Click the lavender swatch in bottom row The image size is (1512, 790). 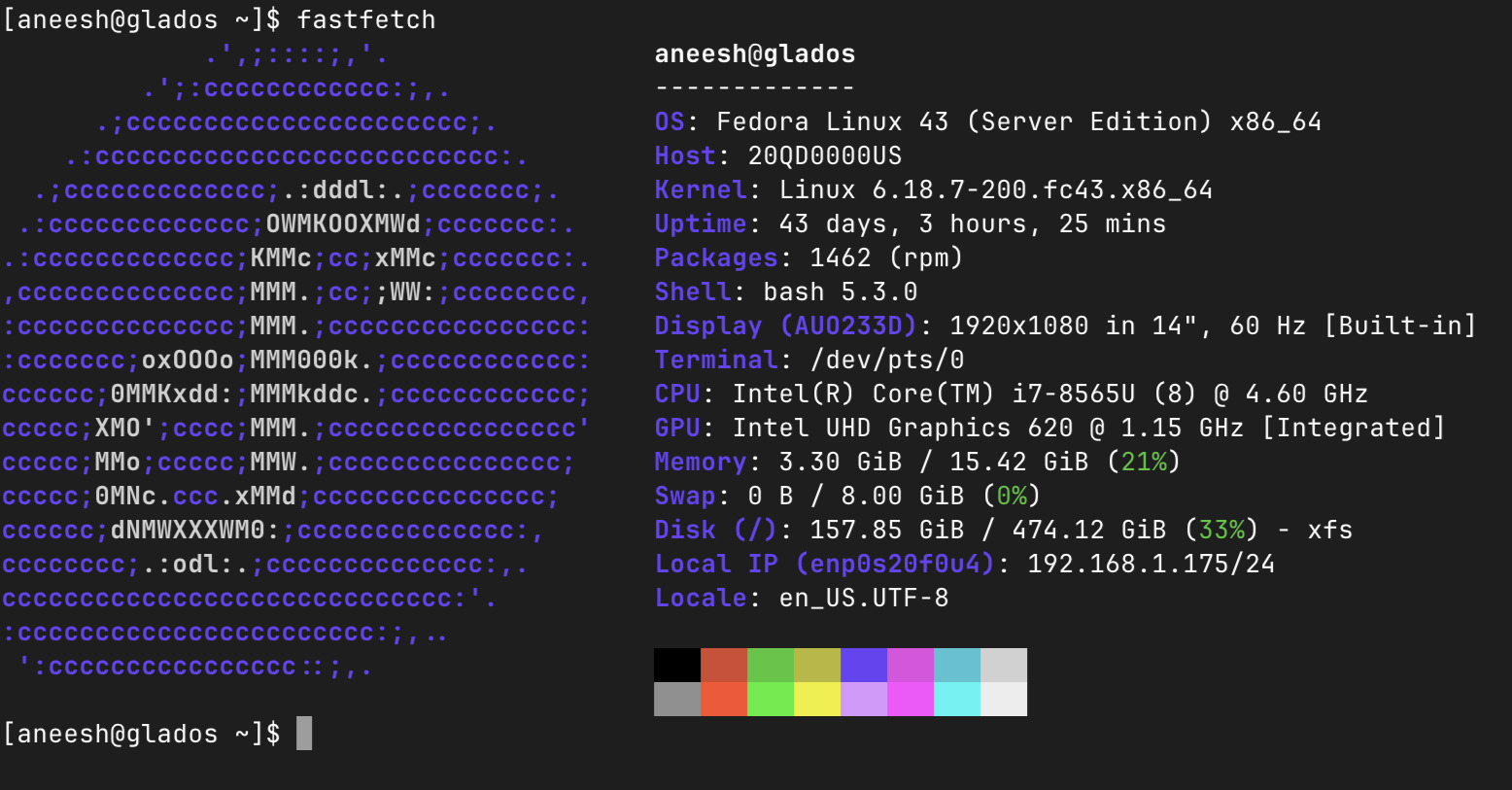tap(864, 699)
